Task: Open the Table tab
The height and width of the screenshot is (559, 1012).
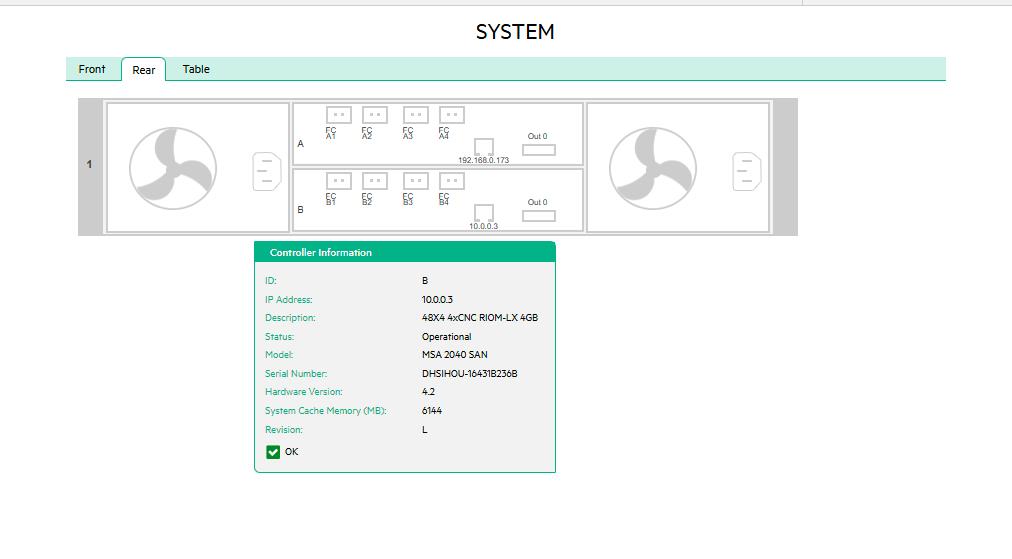Action: coord(196,69)
